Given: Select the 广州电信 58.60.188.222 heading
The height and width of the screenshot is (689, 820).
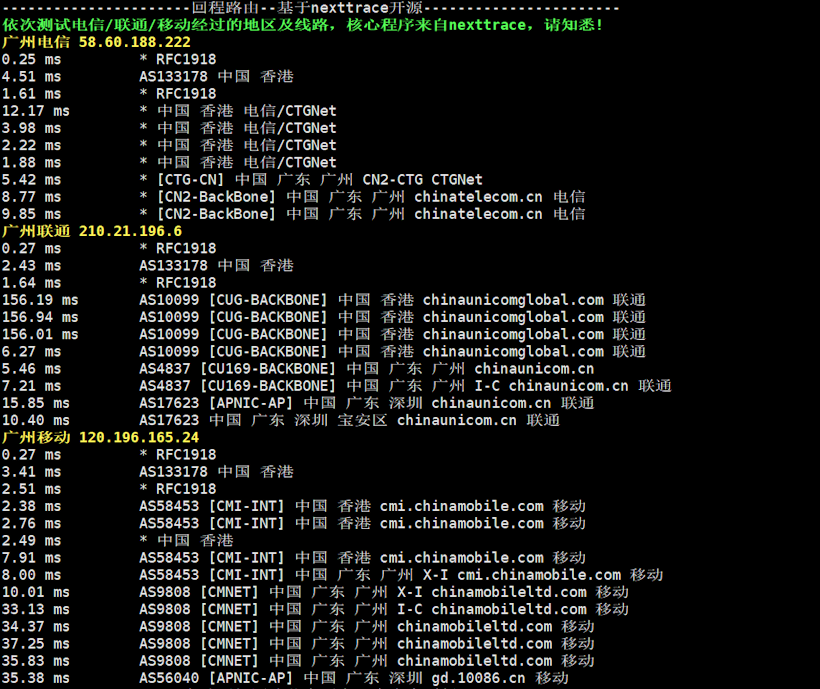Looking at the screenshot, I should pyautogui.click(x=96, y=42).
